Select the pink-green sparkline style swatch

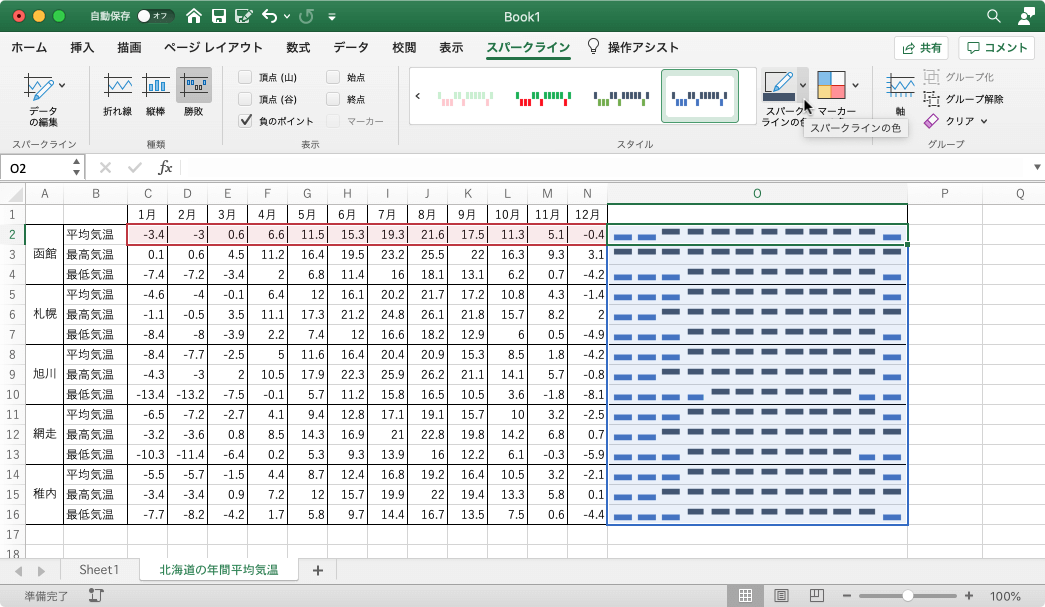click(466, 99)
